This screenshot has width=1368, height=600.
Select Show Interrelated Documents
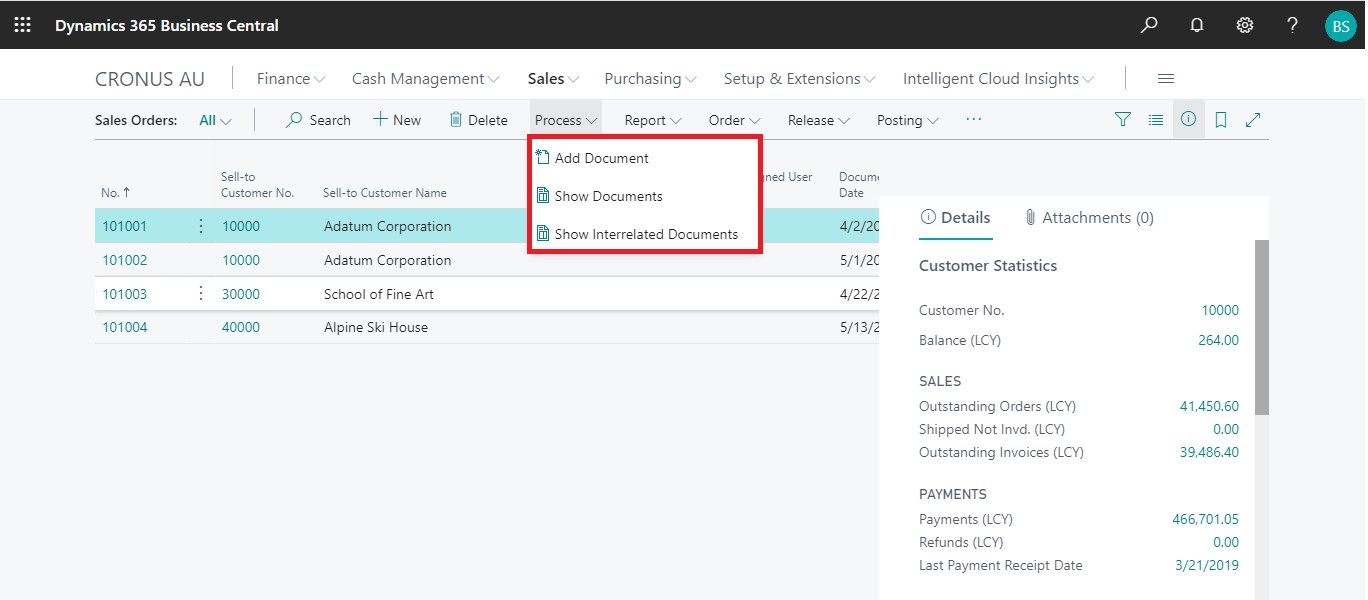coord(646,234)
